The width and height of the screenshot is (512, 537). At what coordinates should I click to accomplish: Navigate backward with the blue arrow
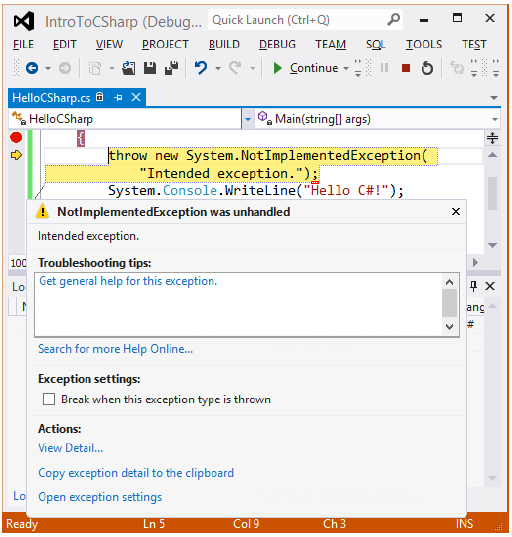click(32, 68)
